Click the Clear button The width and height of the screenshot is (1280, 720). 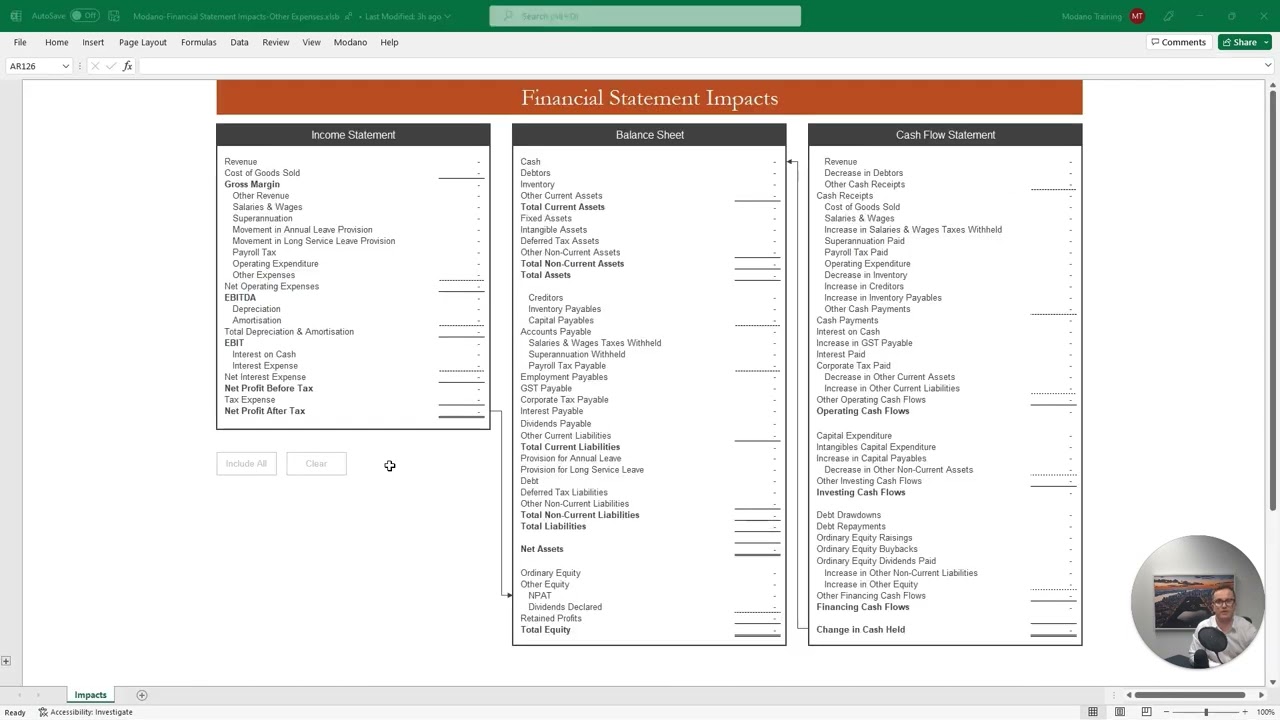[316, 464]
